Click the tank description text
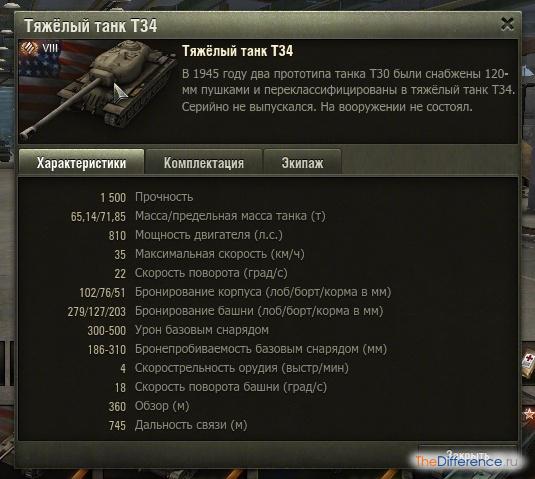The image size is (535, 479). point(348,90)
